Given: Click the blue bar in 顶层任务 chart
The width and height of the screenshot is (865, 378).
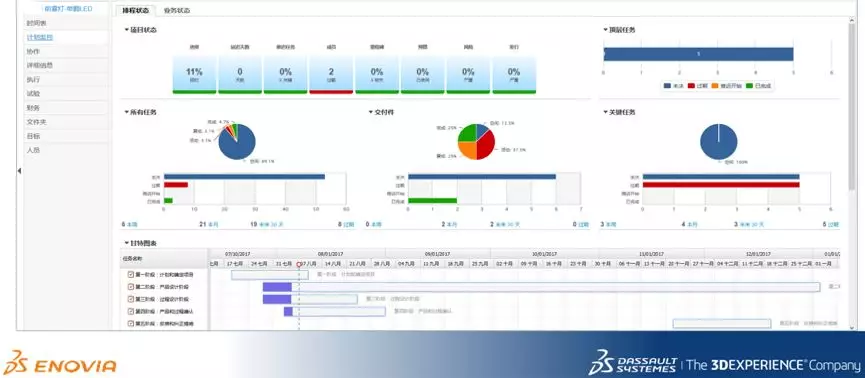Looking at the screenshot, I should pyautogui.click(x=698, y=54).
